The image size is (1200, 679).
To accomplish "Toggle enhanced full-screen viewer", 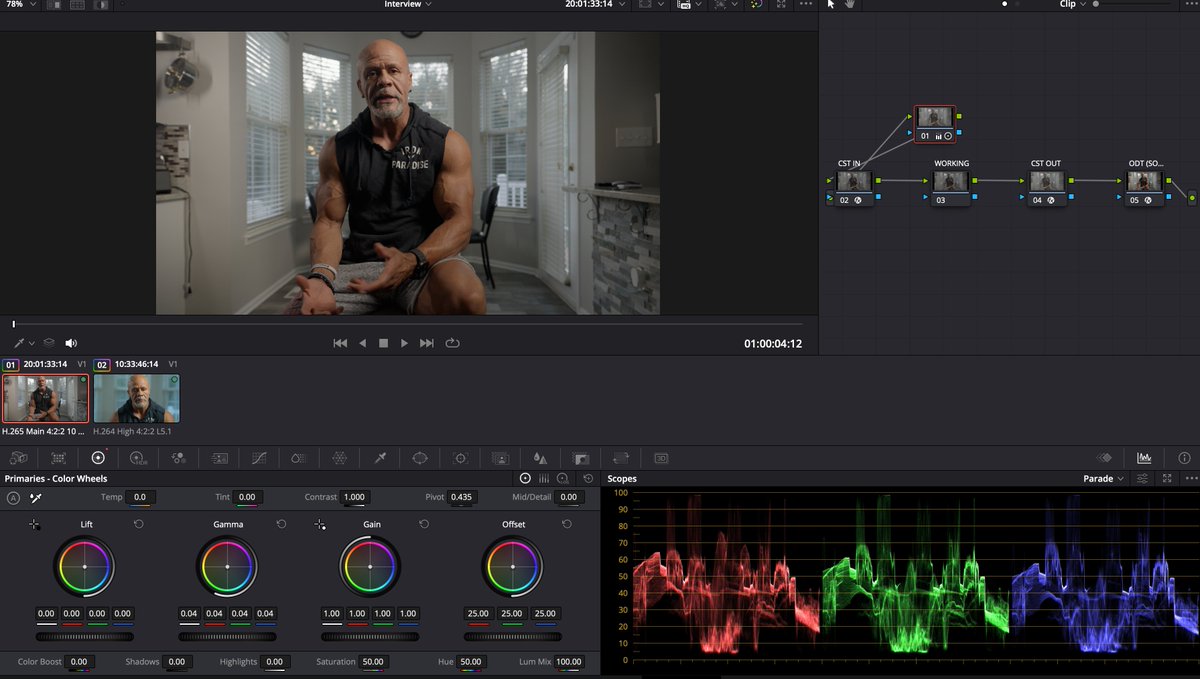I will (x=781, y=5).
